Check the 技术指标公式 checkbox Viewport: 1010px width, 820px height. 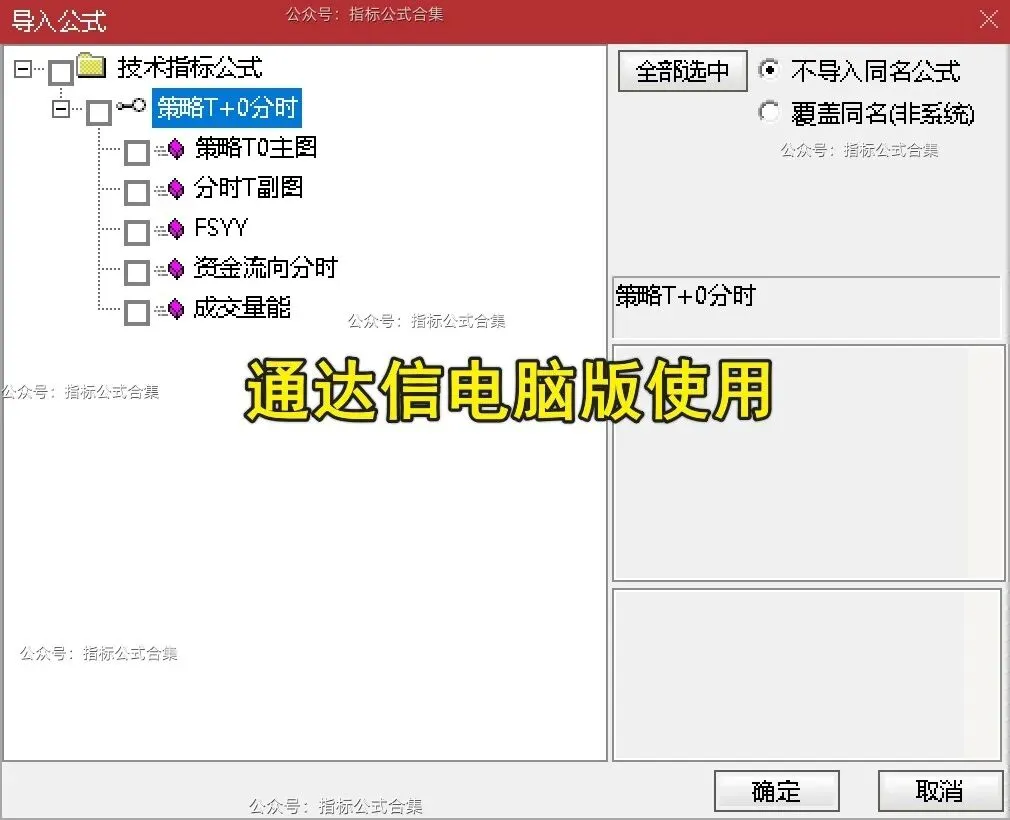pyautogui.click(x=61, y=72)
